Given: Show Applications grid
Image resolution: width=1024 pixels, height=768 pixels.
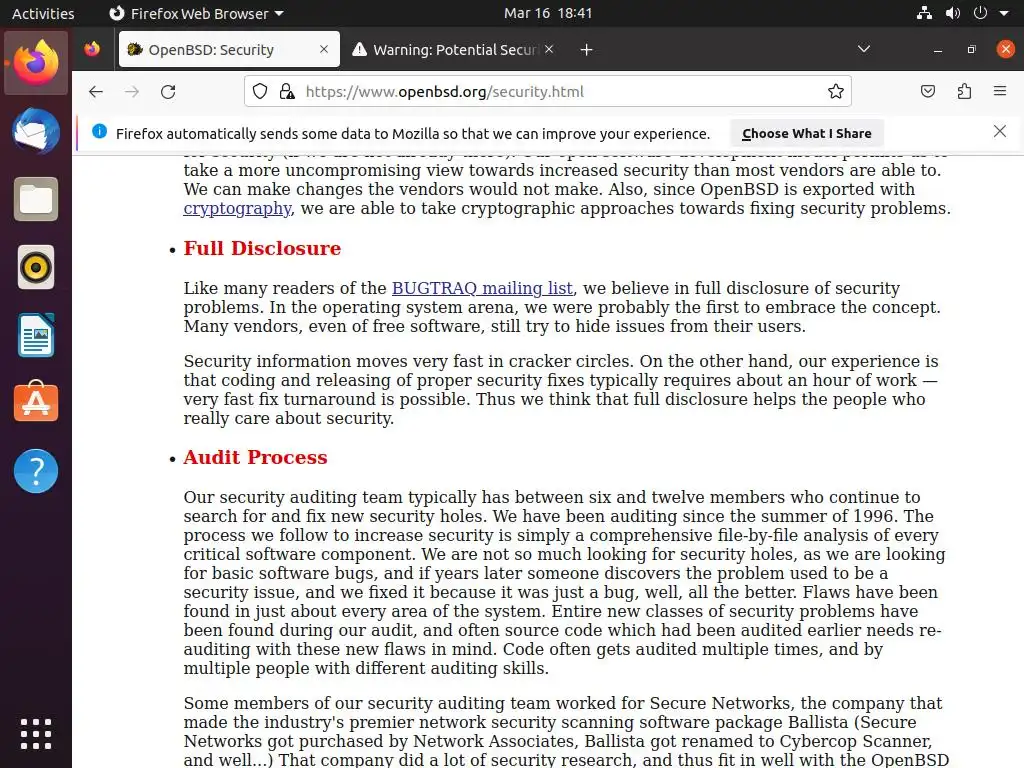Looking at the screenshot, I should tap(36, 733).
